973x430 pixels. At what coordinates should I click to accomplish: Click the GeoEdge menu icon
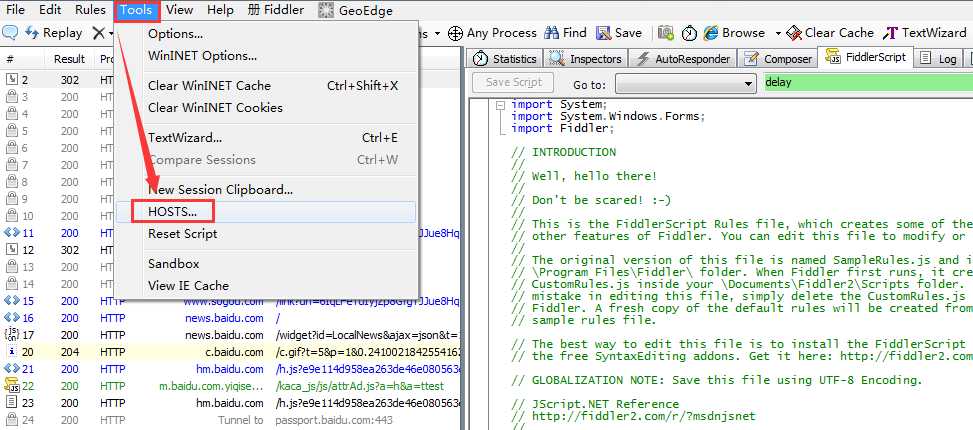click(x=325, y=10)
